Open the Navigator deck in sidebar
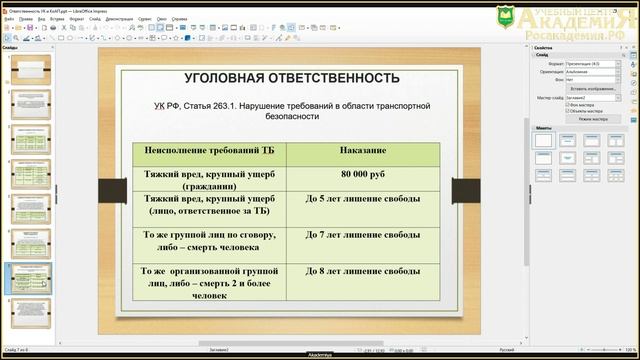Viewport: 640px width, 360px height. [x=634, y=83]
